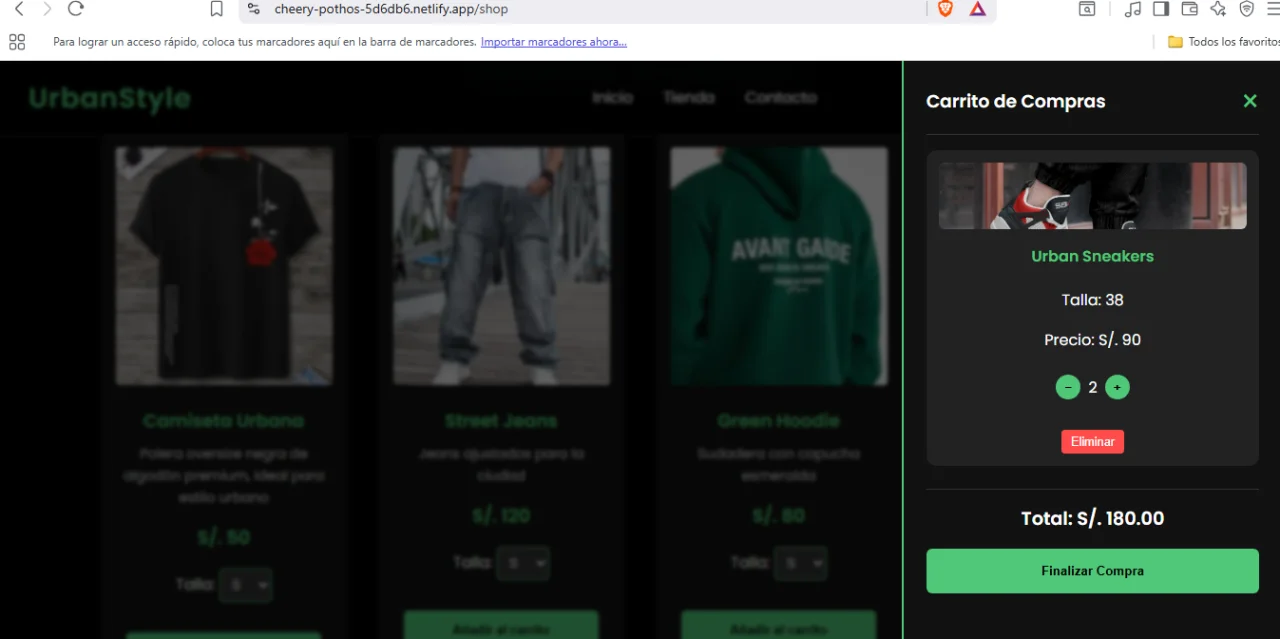Open the browser hamburger menu
Image resolution: width=1280 pixels, height=639 pixels.
click(x=1274, y=9)
